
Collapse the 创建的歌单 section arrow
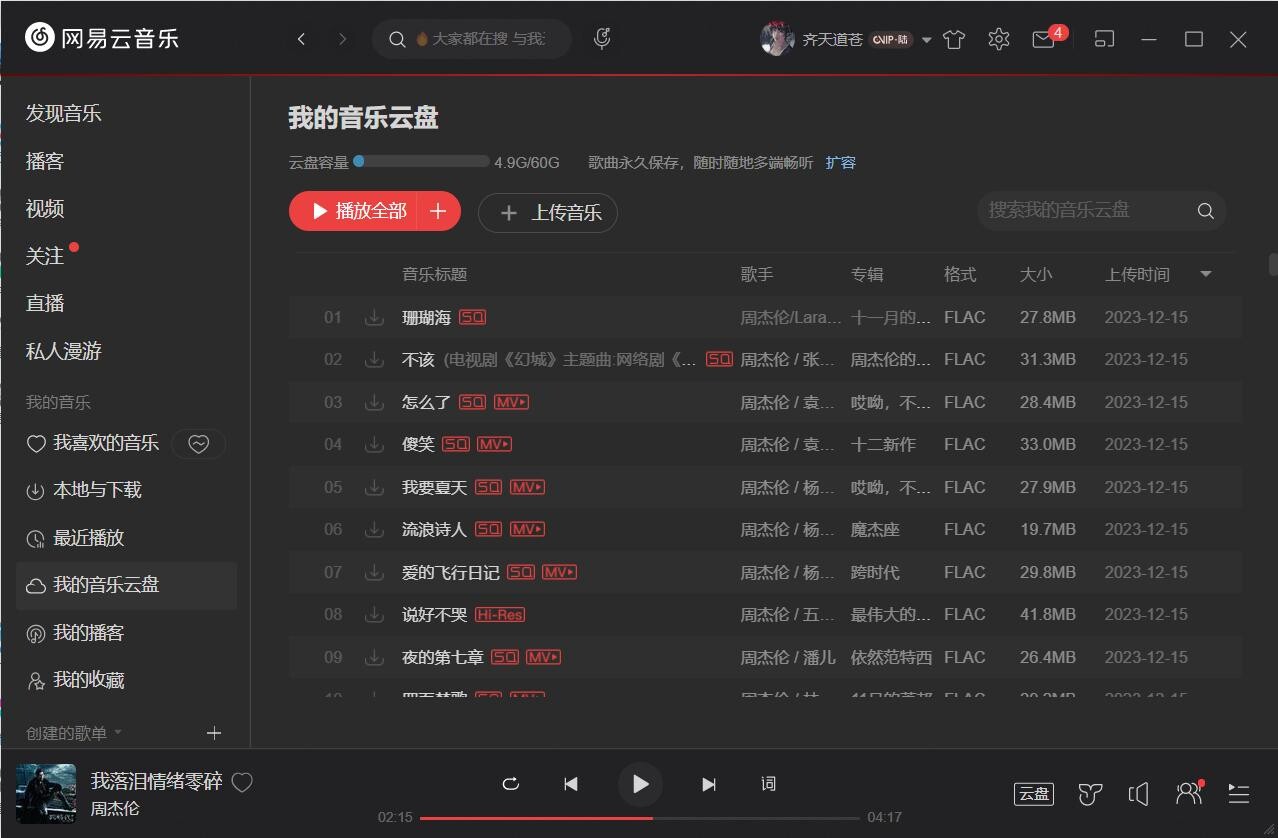[118, 732]
